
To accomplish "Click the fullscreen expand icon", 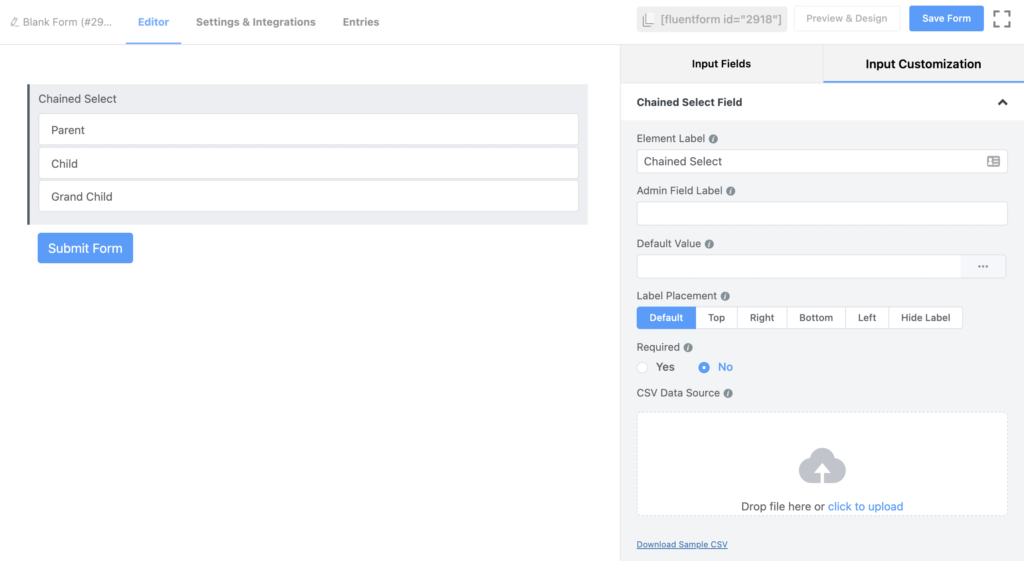I will [x=1001, y=19].
